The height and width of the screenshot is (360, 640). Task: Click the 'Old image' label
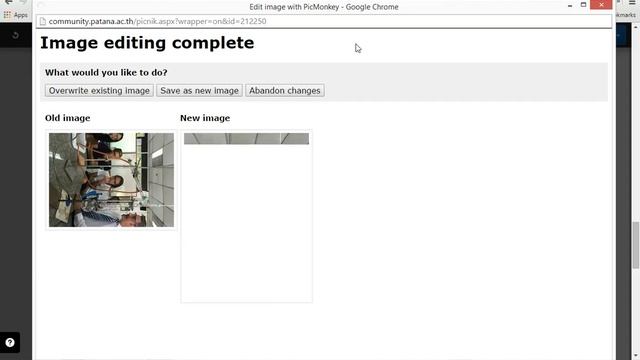pyautogui.click(x=67, y=118)
